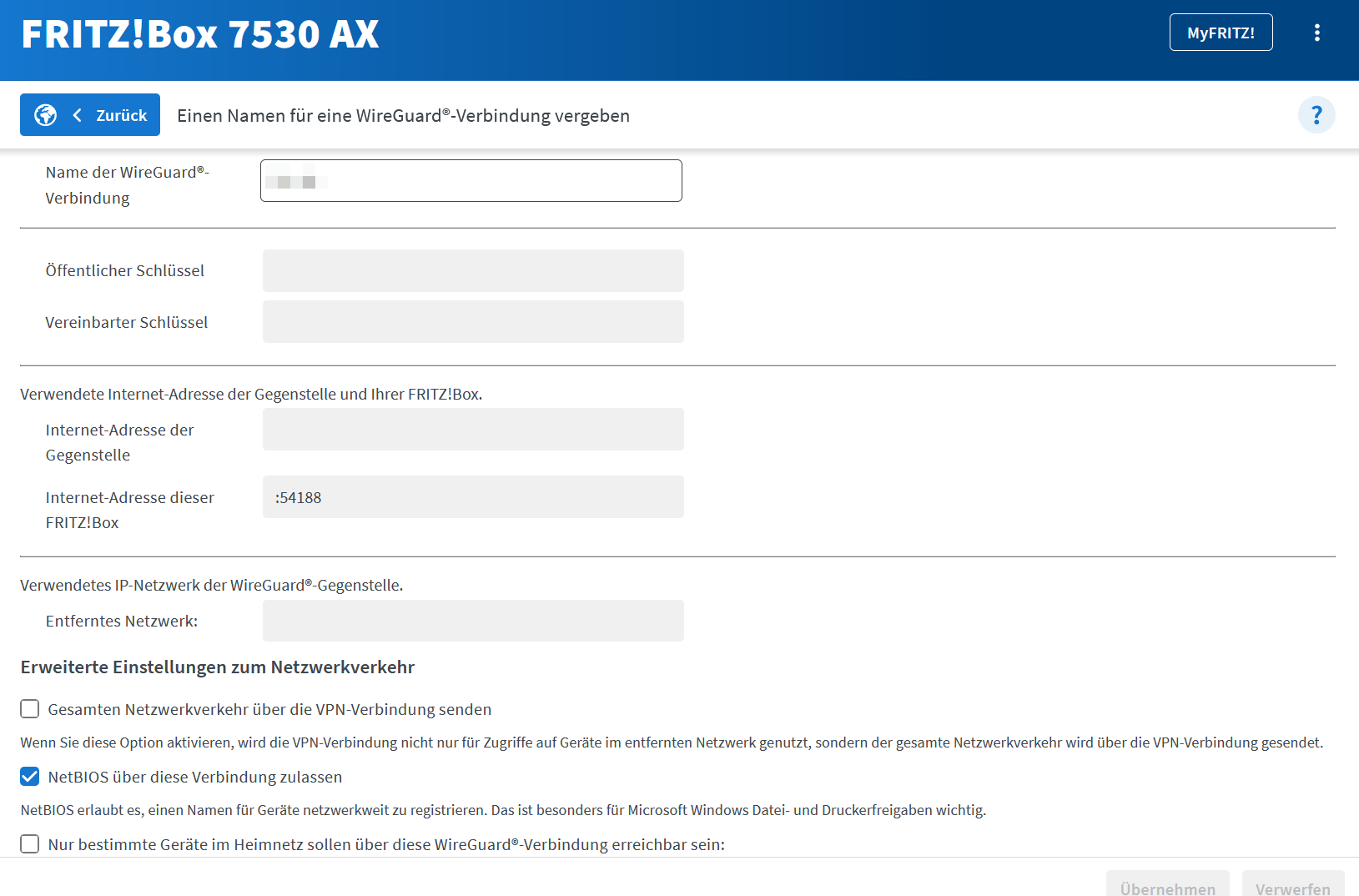Click the Internet-Adresse dieser FRITZ!Box label

(x=130, y=510)
